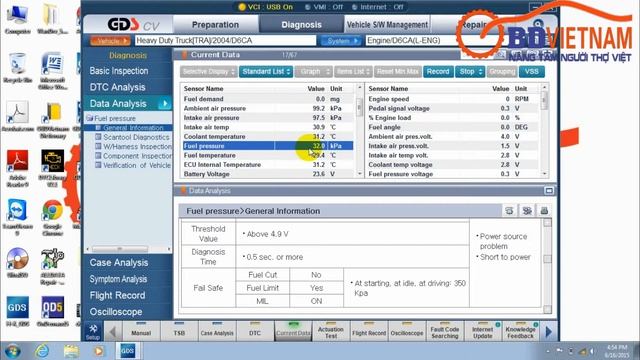
Task: Show more bottom toolbar items with right arrow
Action: tap(549, 332)
